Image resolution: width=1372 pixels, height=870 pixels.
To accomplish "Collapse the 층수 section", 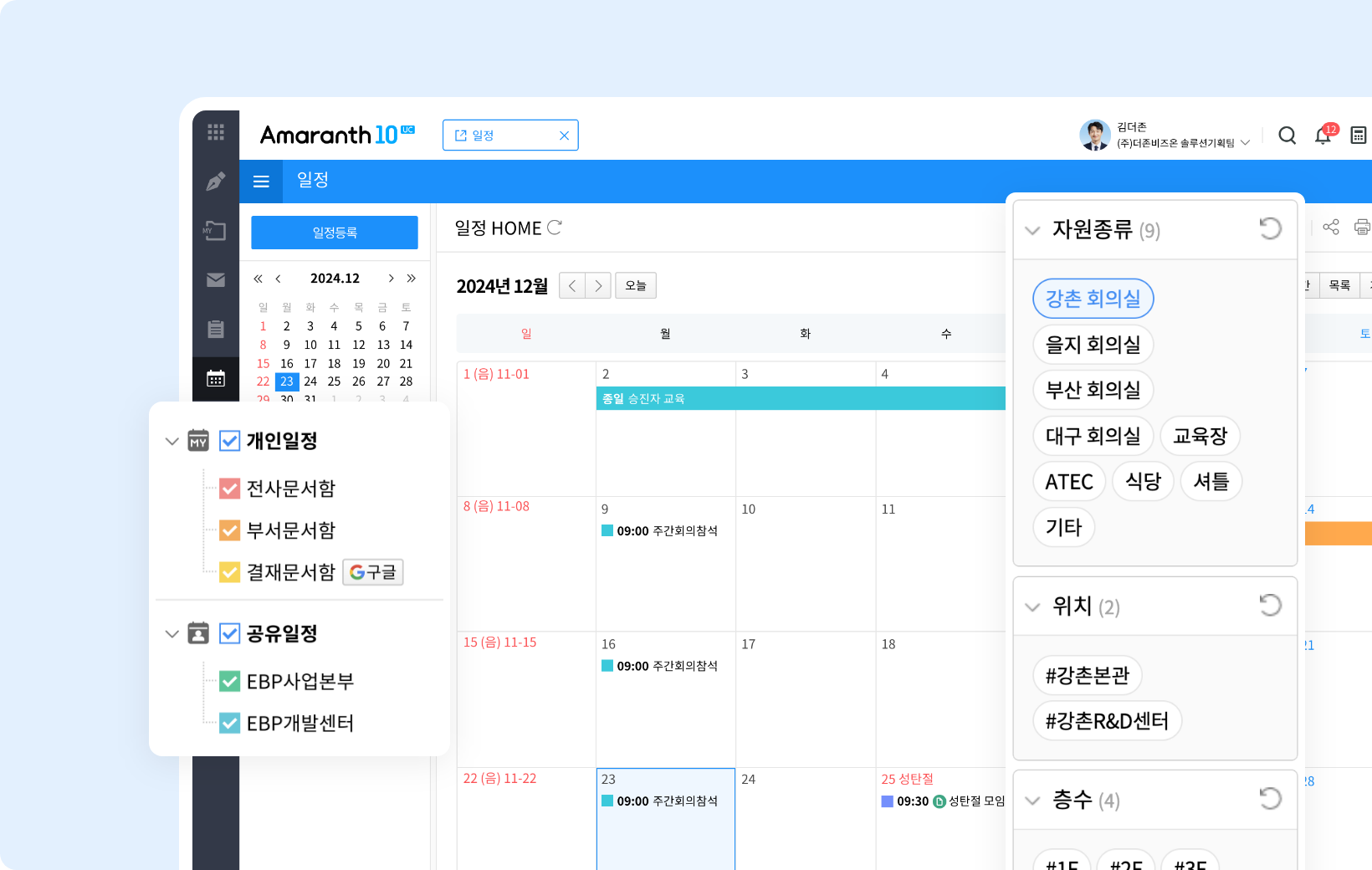I will pyautogui.click(x=1032, y=801).
